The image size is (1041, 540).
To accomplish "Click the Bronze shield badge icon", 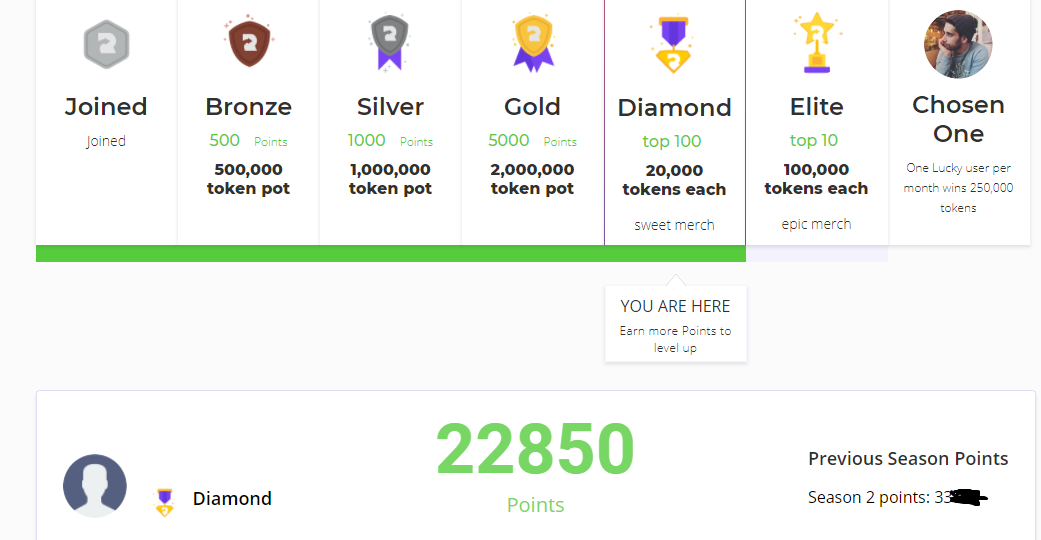I will 248,44.
